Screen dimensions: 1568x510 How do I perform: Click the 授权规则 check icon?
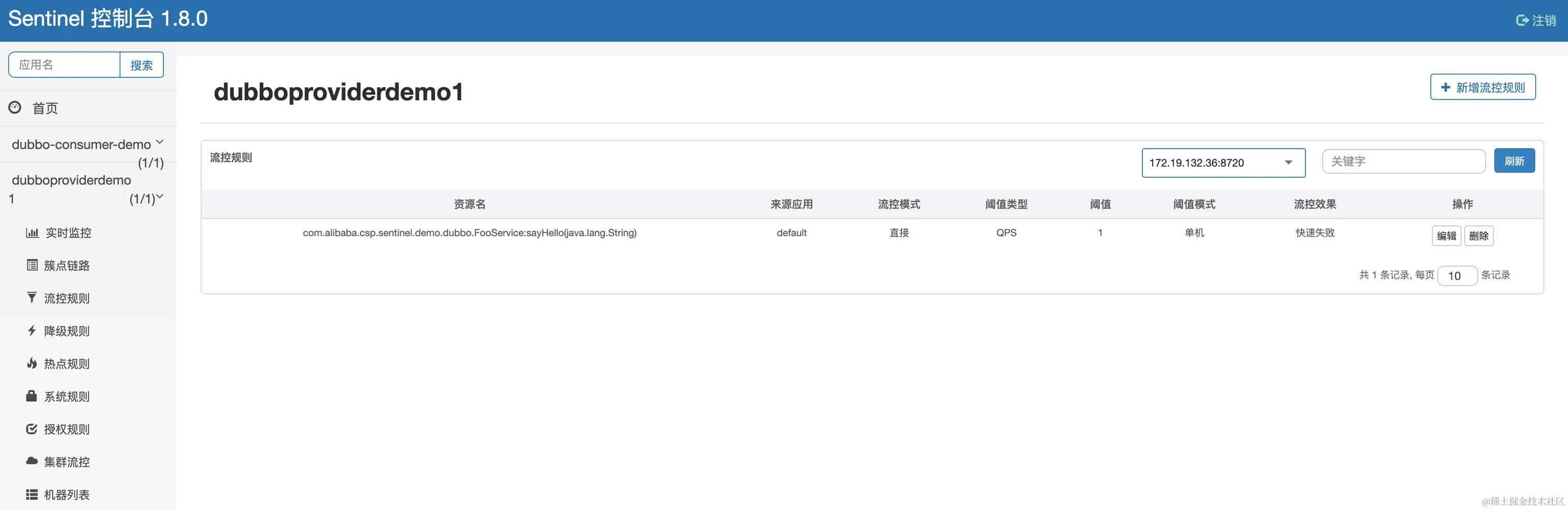[x=32, y=429]
